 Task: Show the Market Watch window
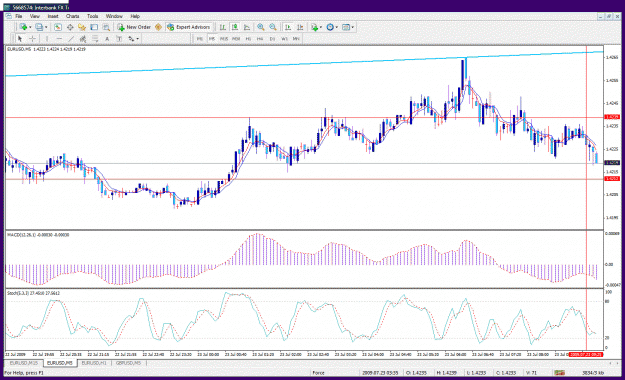58,27
